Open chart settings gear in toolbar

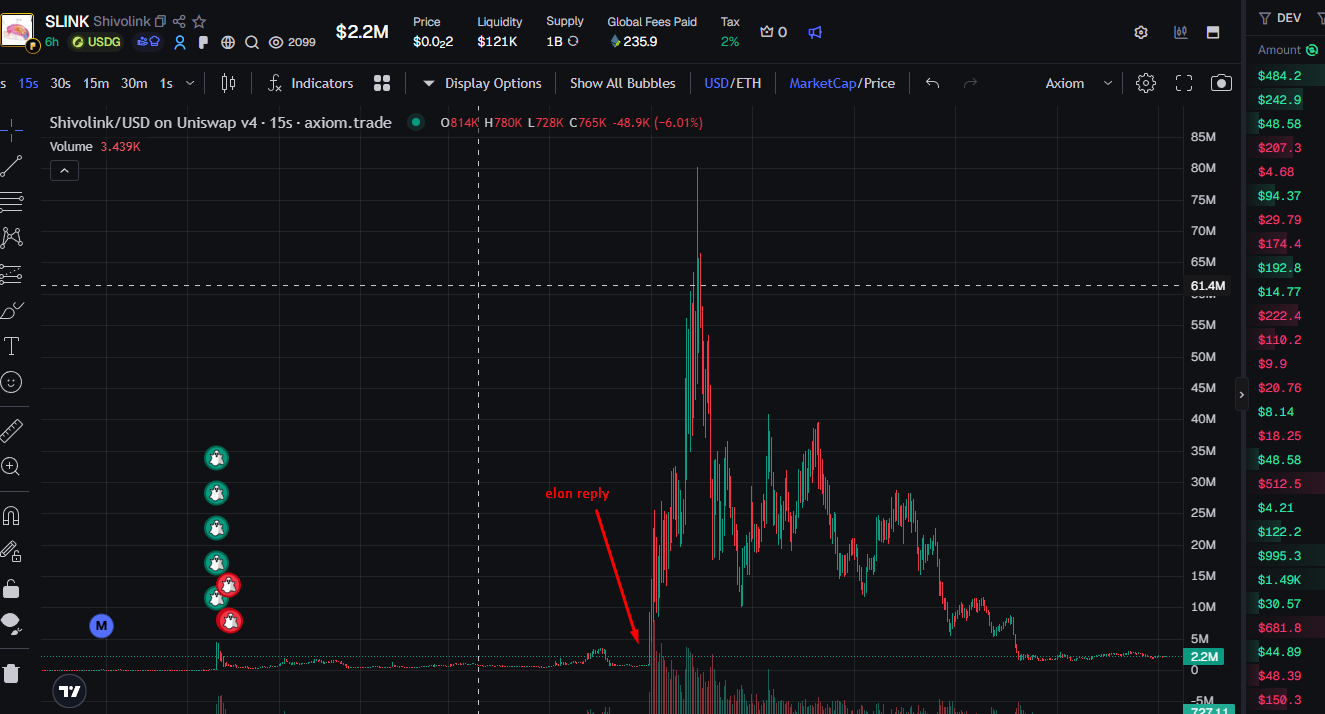point(1146,83)
